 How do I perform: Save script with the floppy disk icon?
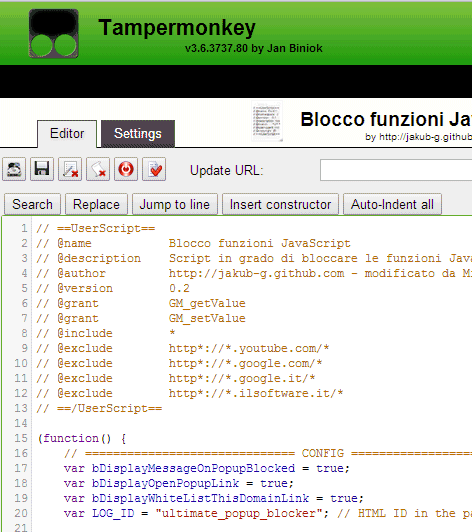point(42,169)
